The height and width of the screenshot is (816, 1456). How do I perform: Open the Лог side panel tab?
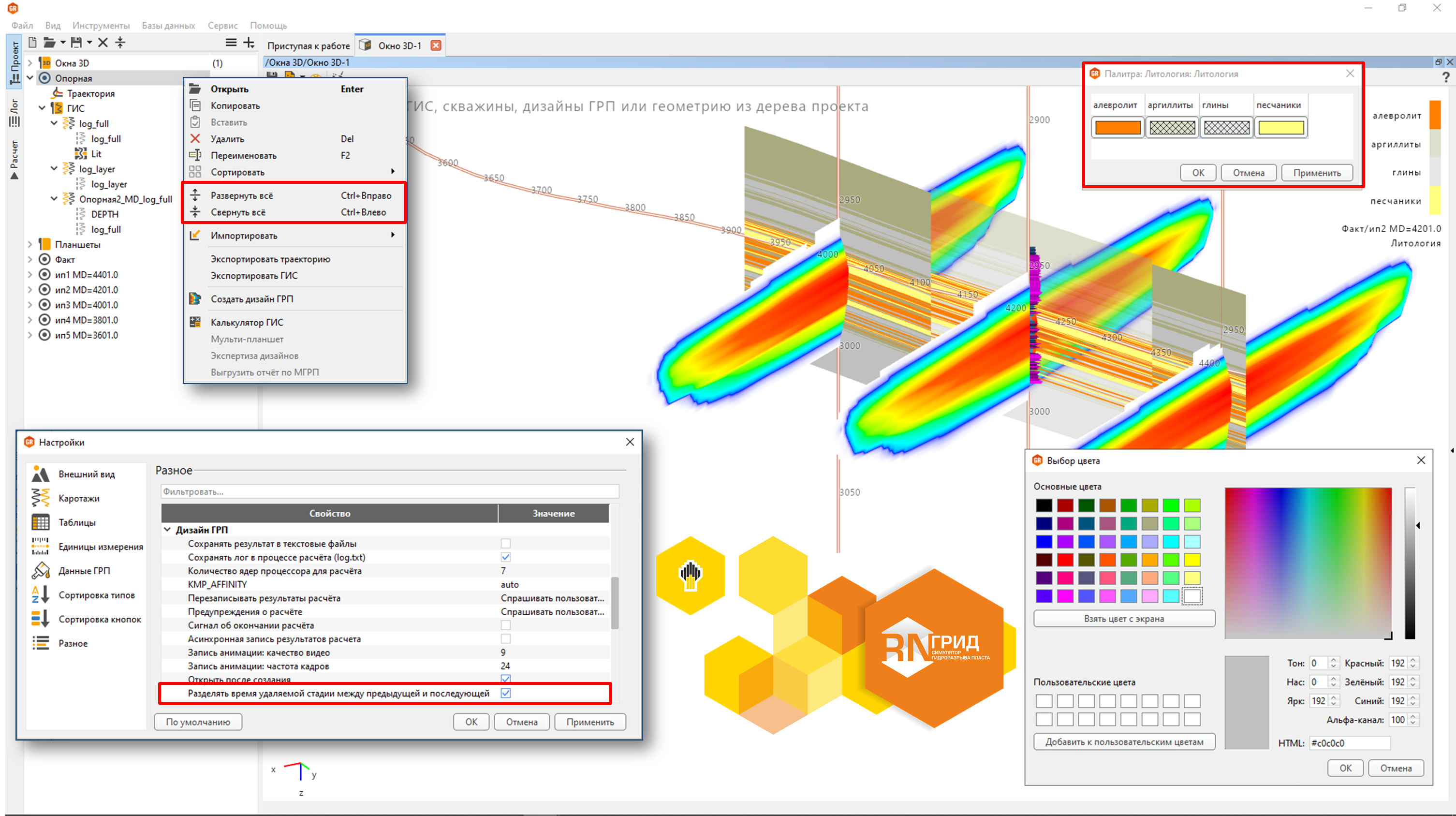[x=14, y=113]
